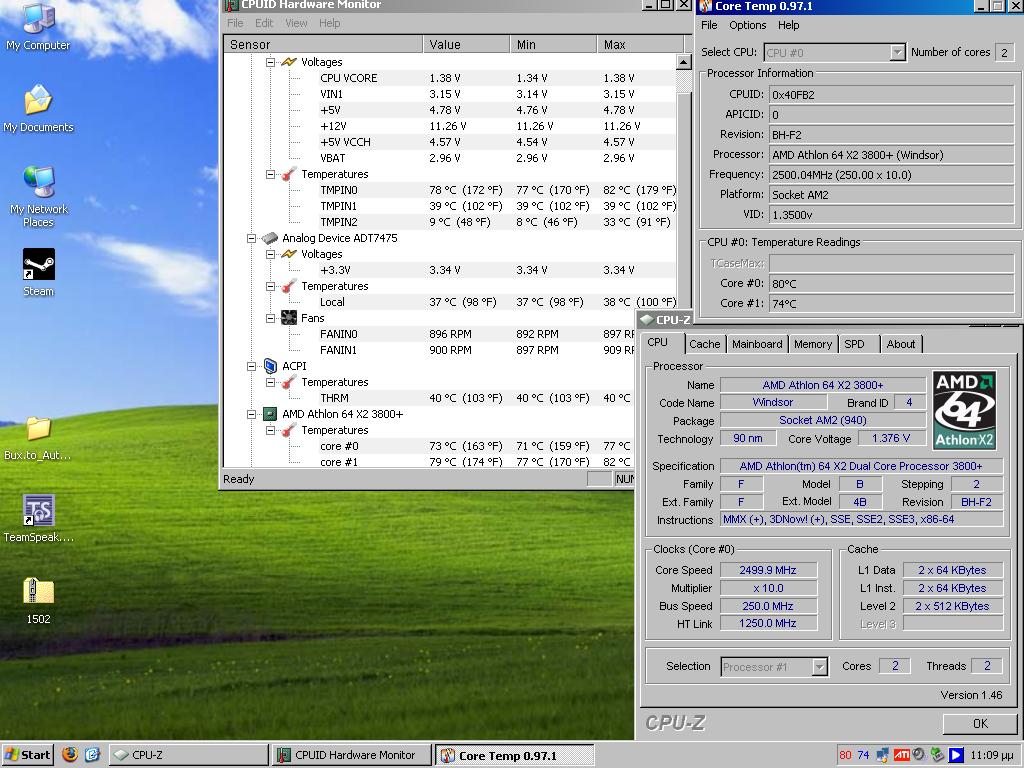Open the File menu in Core Temp
The image size is (1024, 768).
click(709, 25)
